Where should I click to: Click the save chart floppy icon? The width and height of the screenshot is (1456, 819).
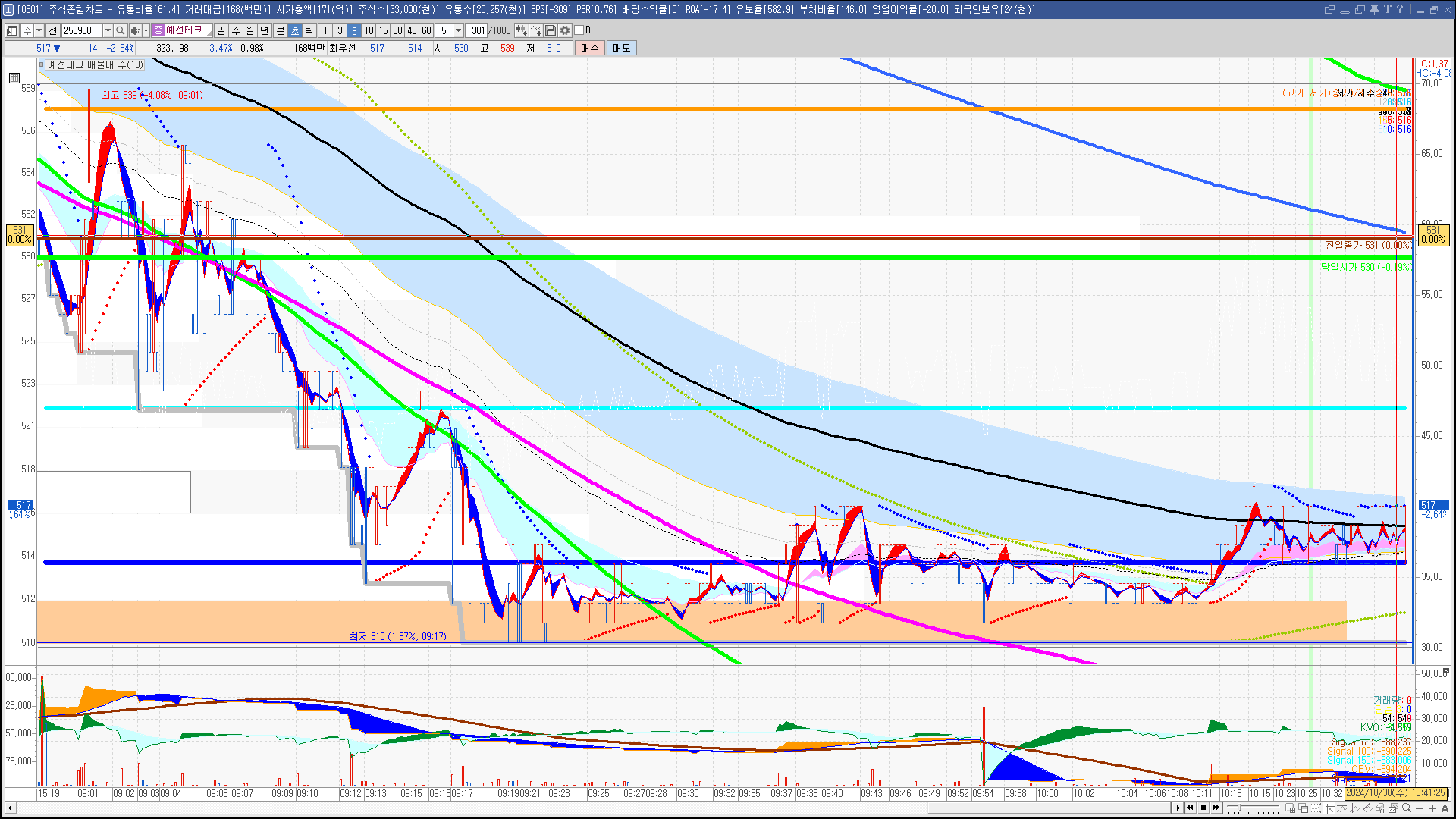pyautogui.click(x=551, y=30)
